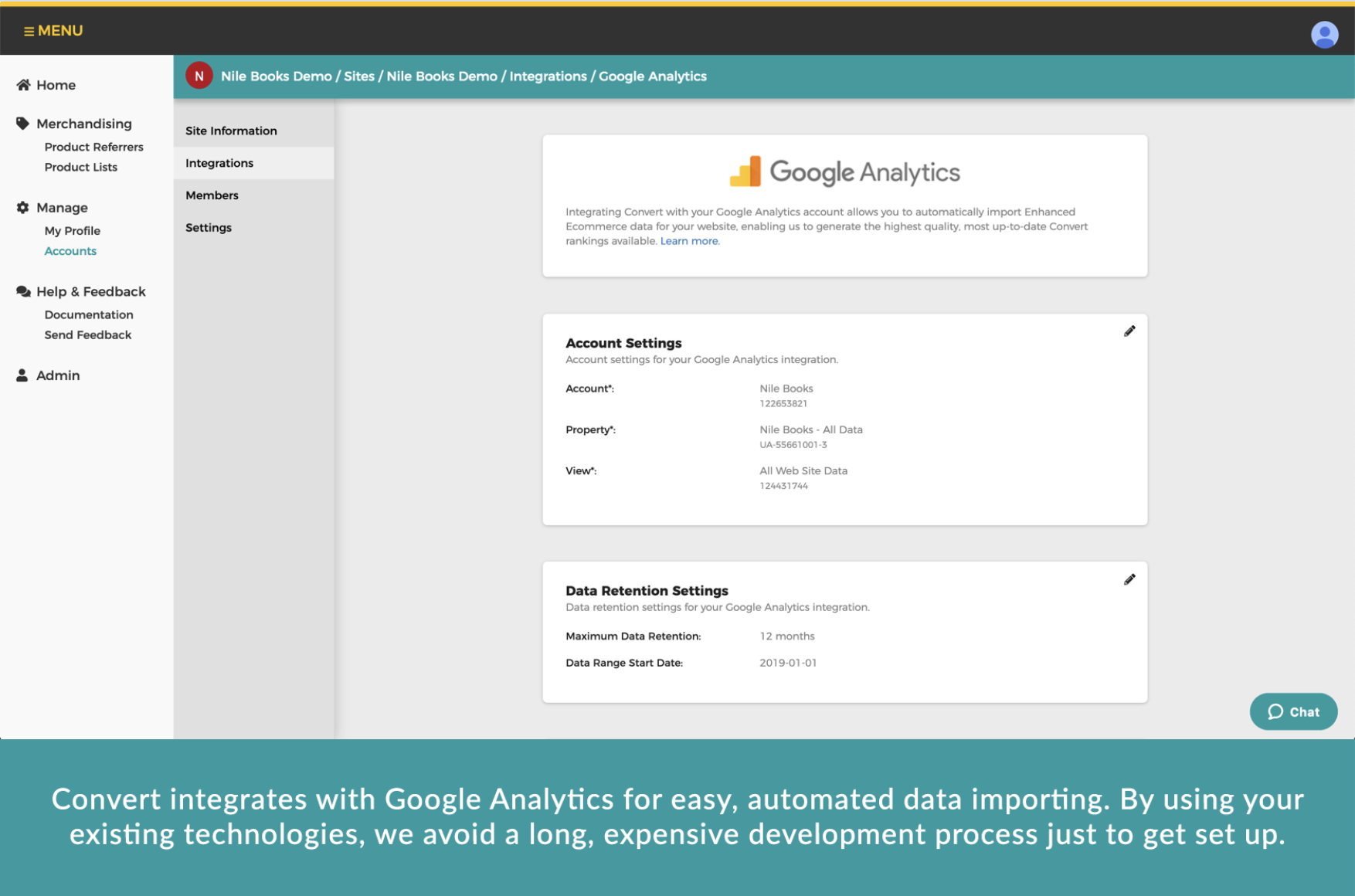This screenshot has height=896, width=1355.
Task: Select the account ID 122653821
Action: (783, 403)
